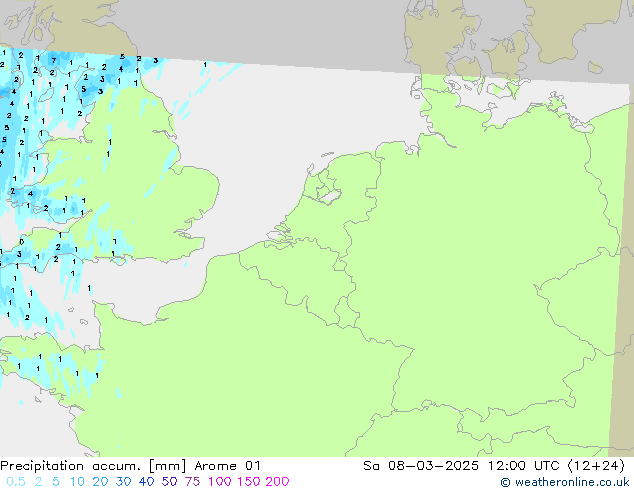Image resolution: width=634 pixels, height=490 pixels.
Task: Click the '(12+24)' forecast offset text
Action: (596, 466)
